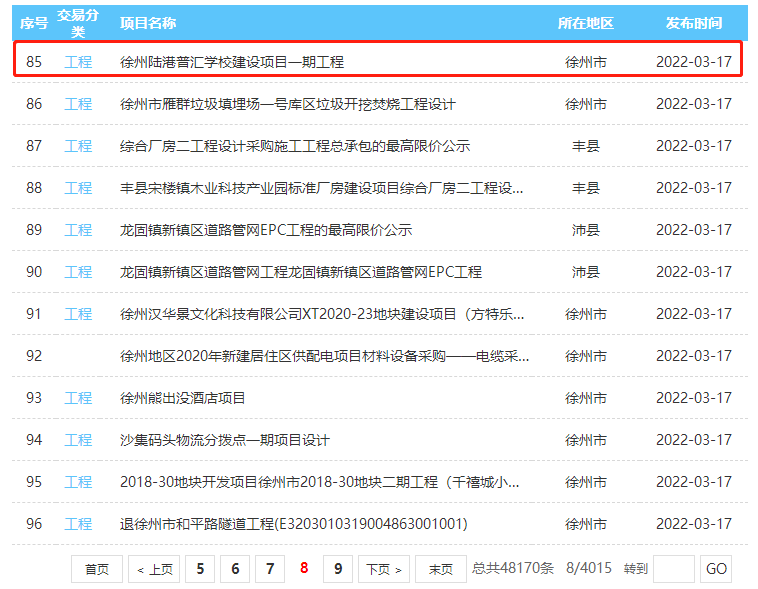
Task: Go to last page with 末页 button
Action: 441,569
